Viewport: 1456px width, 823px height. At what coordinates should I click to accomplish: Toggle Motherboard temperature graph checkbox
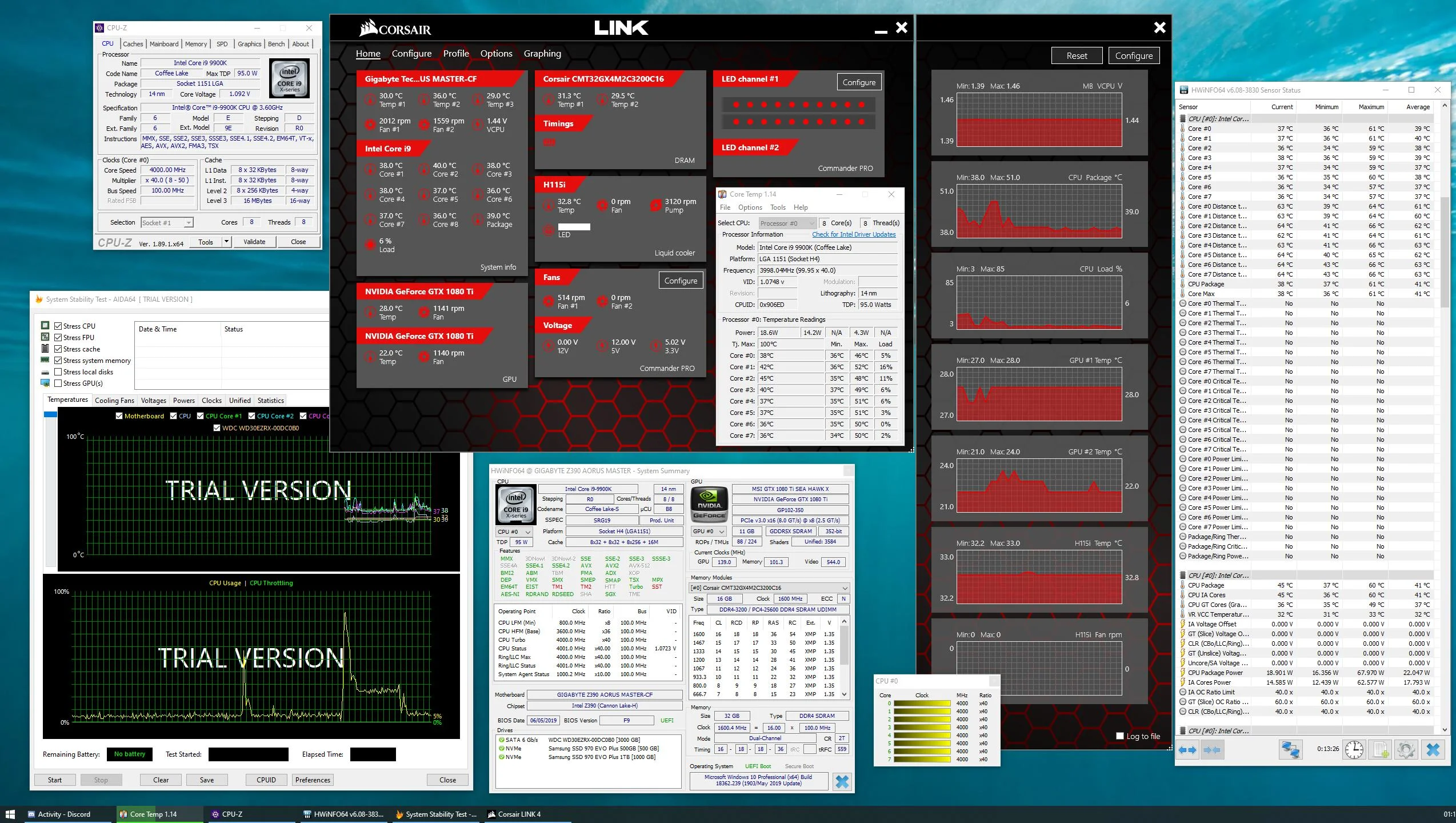click(x=119, y=416)
